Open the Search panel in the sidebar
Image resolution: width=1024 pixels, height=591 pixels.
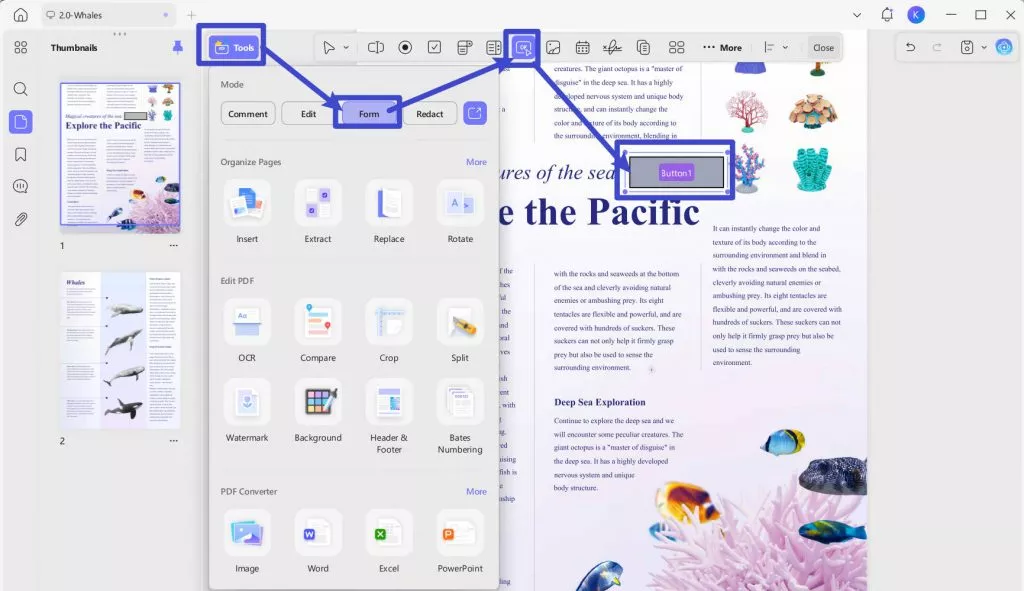(21, 88)
